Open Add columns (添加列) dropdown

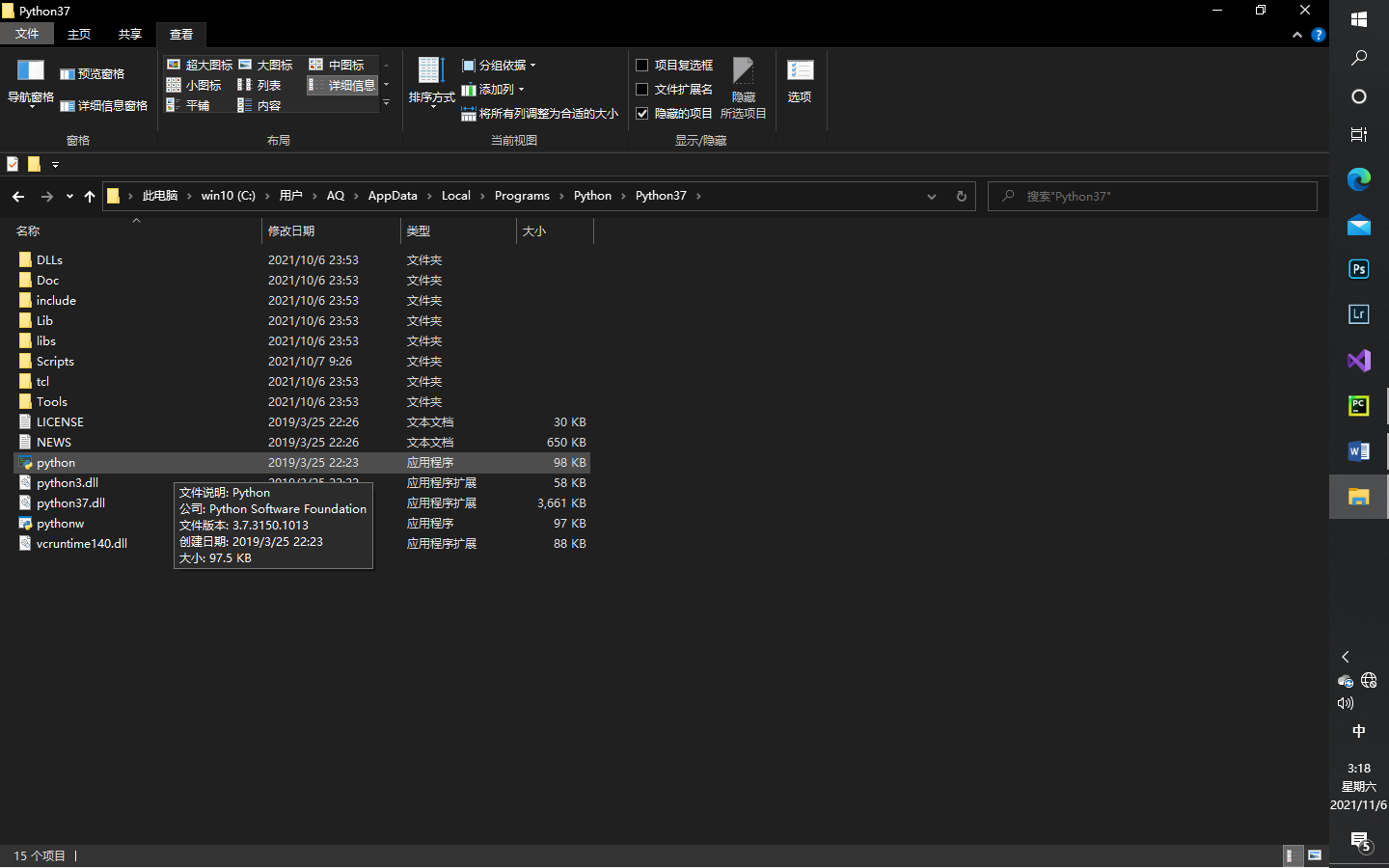click(493, 90)
